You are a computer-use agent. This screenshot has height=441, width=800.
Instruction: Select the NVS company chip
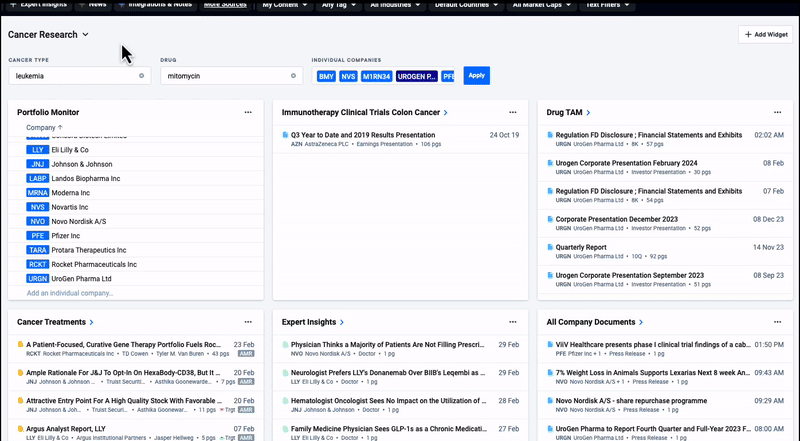pos(348,77)
